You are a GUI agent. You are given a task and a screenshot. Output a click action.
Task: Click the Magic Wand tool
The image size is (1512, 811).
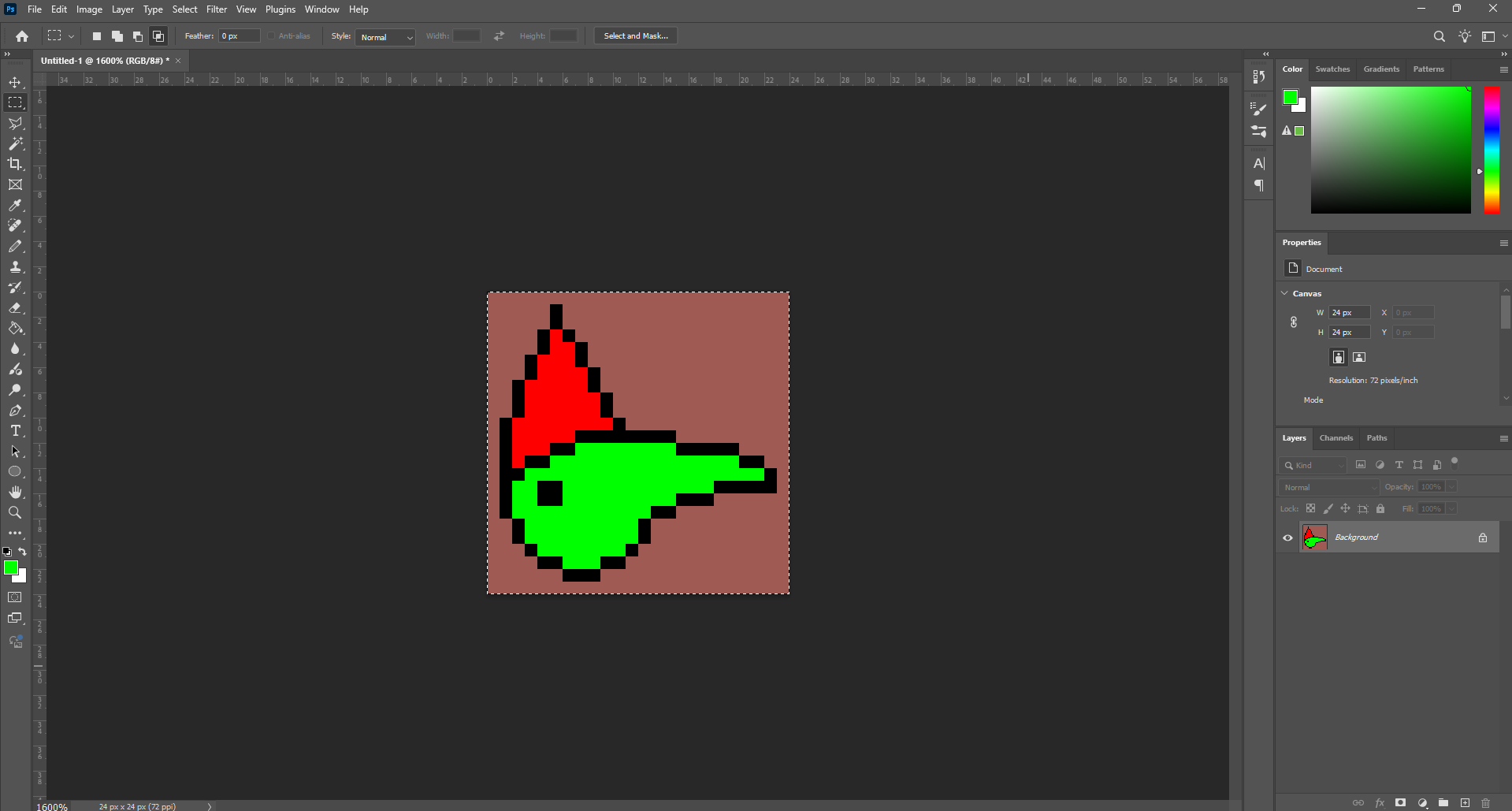pyautogui.click(x=15, y=143)
